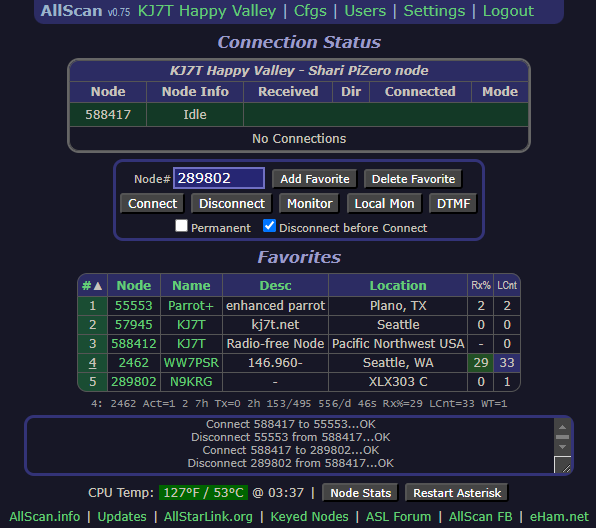
Task: Click node 588417 in Connection Status
Action: click(x=108, y=114)
